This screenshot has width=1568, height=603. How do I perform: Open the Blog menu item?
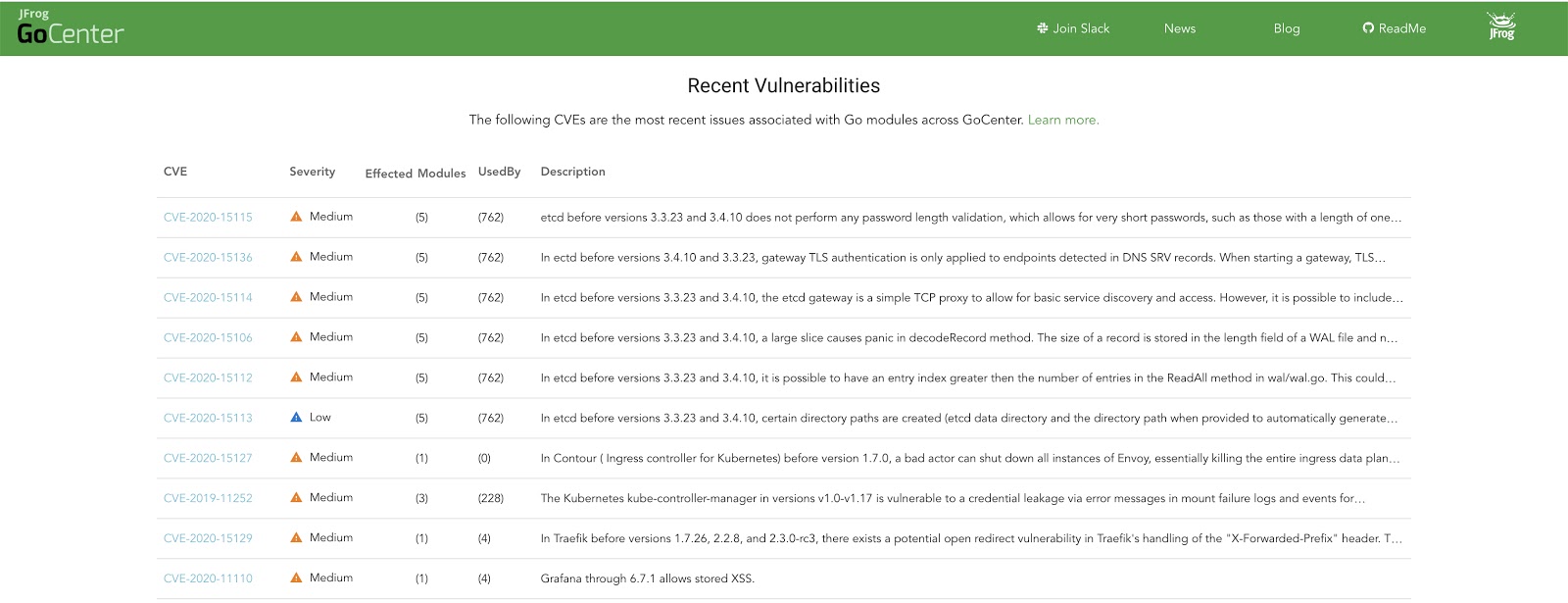pos(1287,28)
